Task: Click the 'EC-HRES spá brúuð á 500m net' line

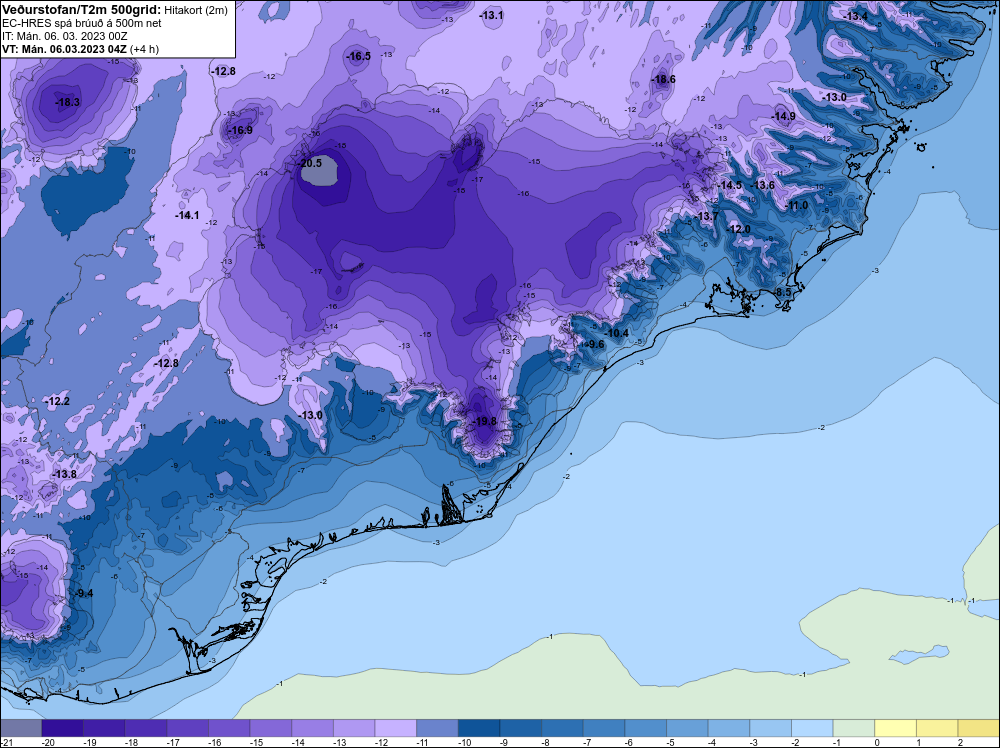Action: 82,23
